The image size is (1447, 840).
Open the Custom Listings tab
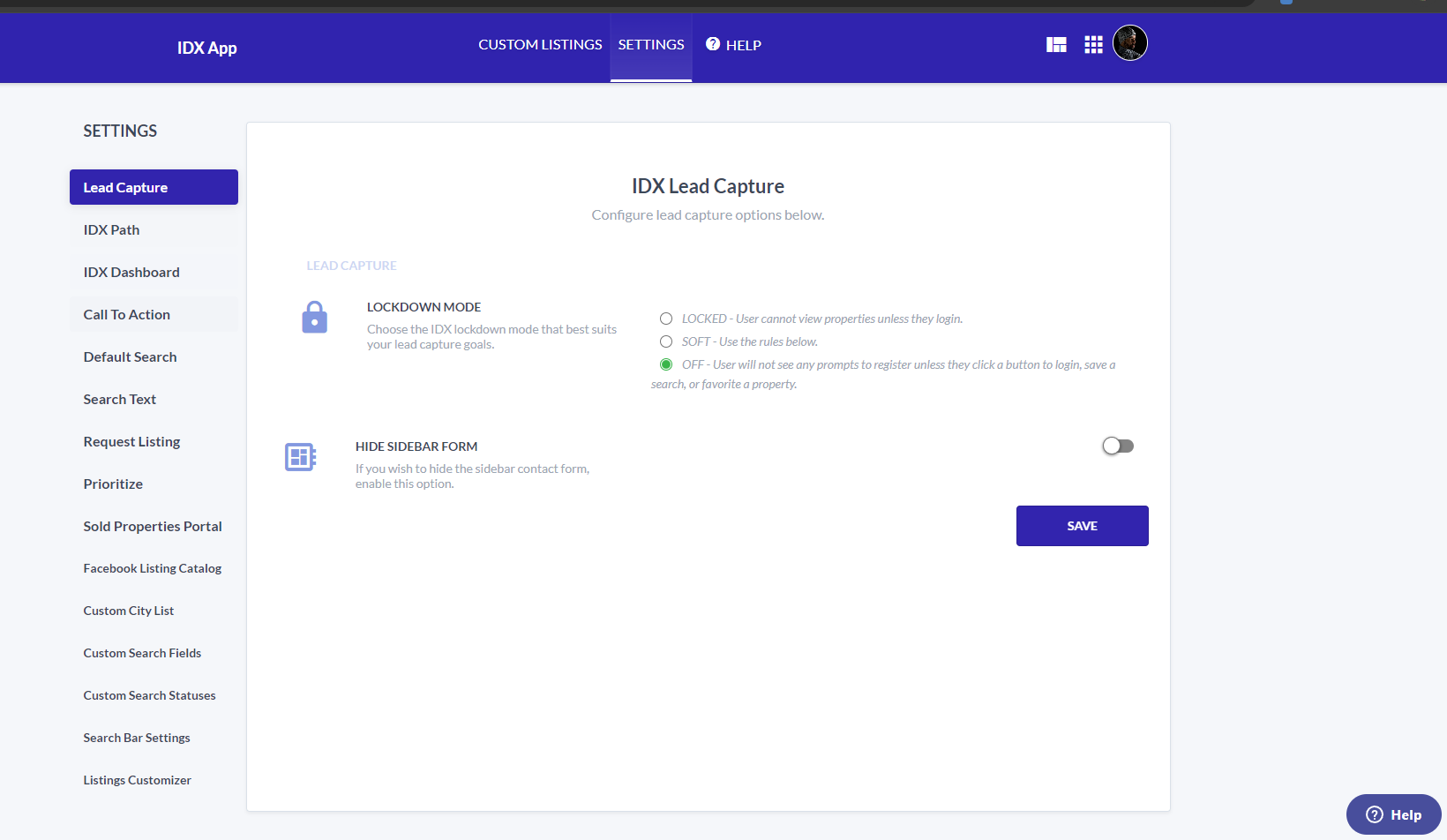click(540, 45)
